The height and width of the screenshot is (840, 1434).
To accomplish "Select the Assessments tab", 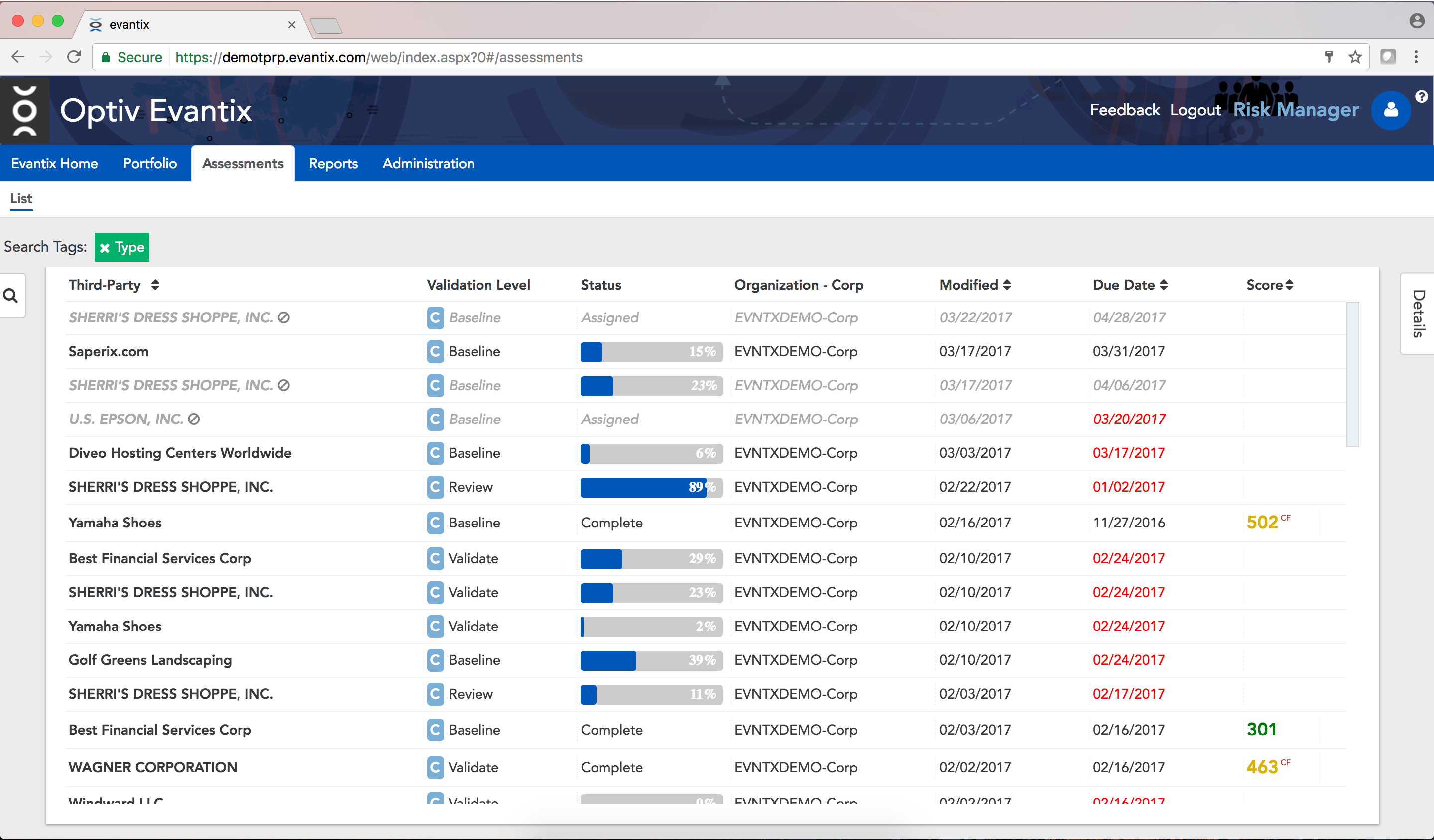I will pos(243,164).
